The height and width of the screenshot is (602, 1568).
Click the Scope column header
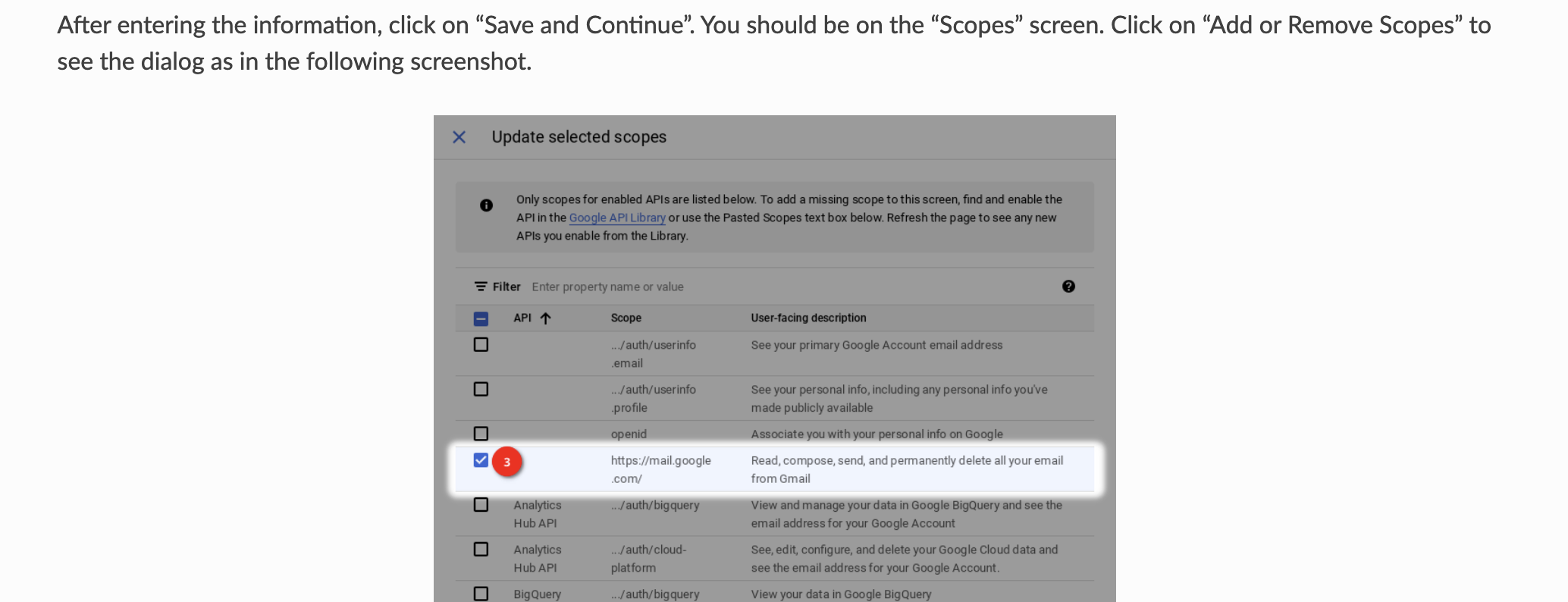(x=626, y=318)
